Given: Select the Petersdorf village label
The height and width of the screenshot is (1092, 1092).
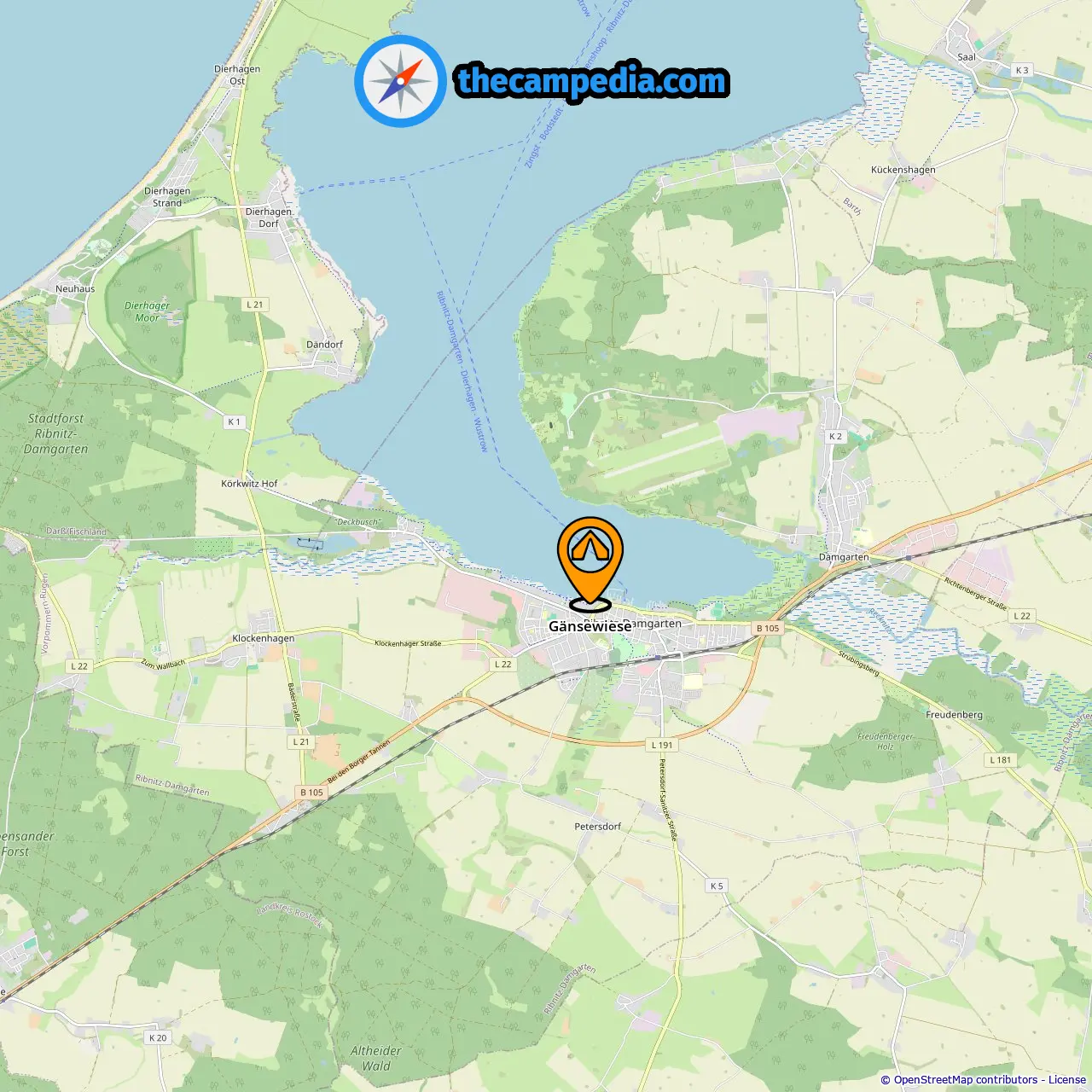Looking at the screenshot, I should click(597, 826).
